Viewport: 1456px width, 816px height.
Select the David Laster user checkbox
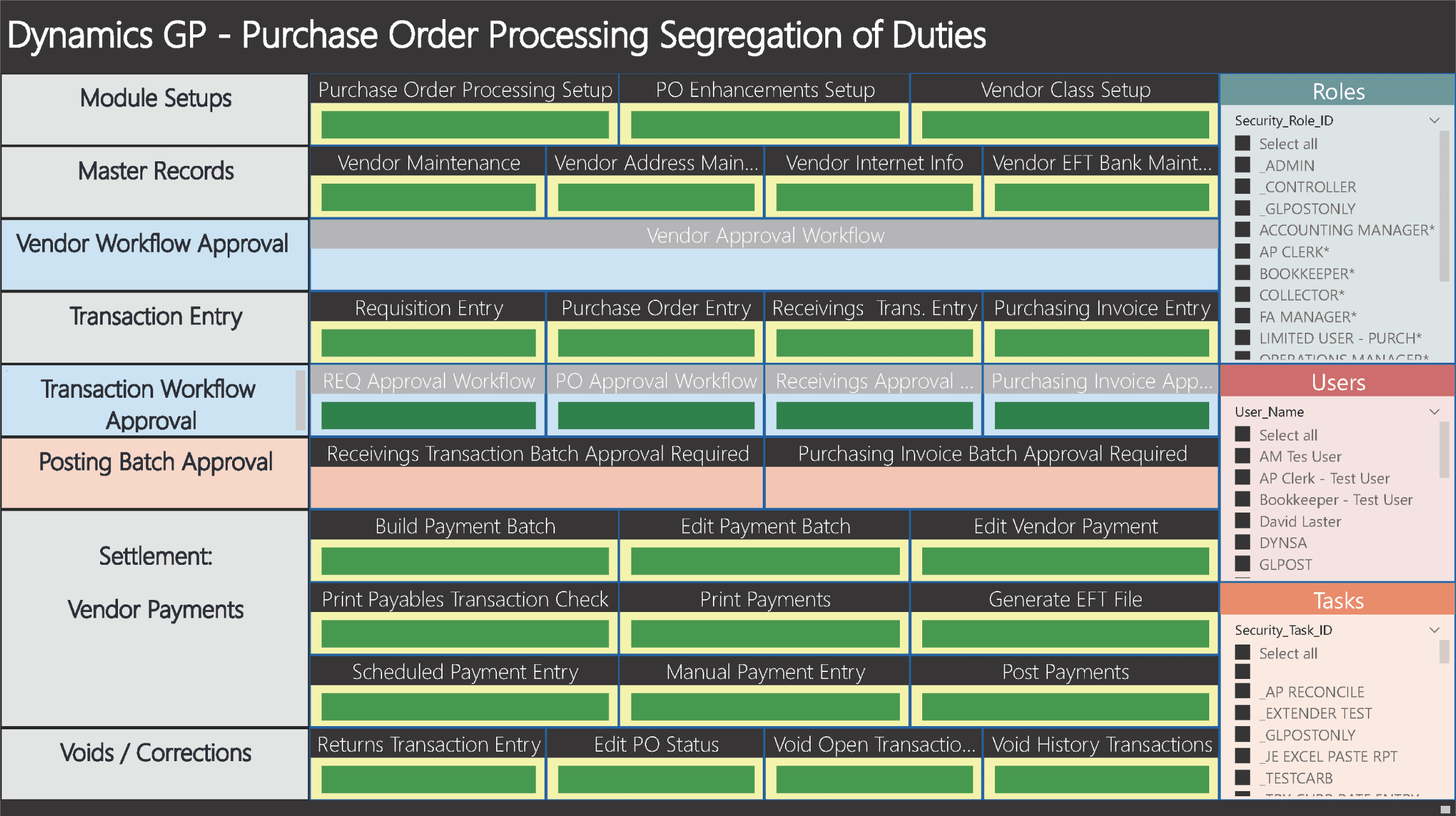tap(1242, 521)
